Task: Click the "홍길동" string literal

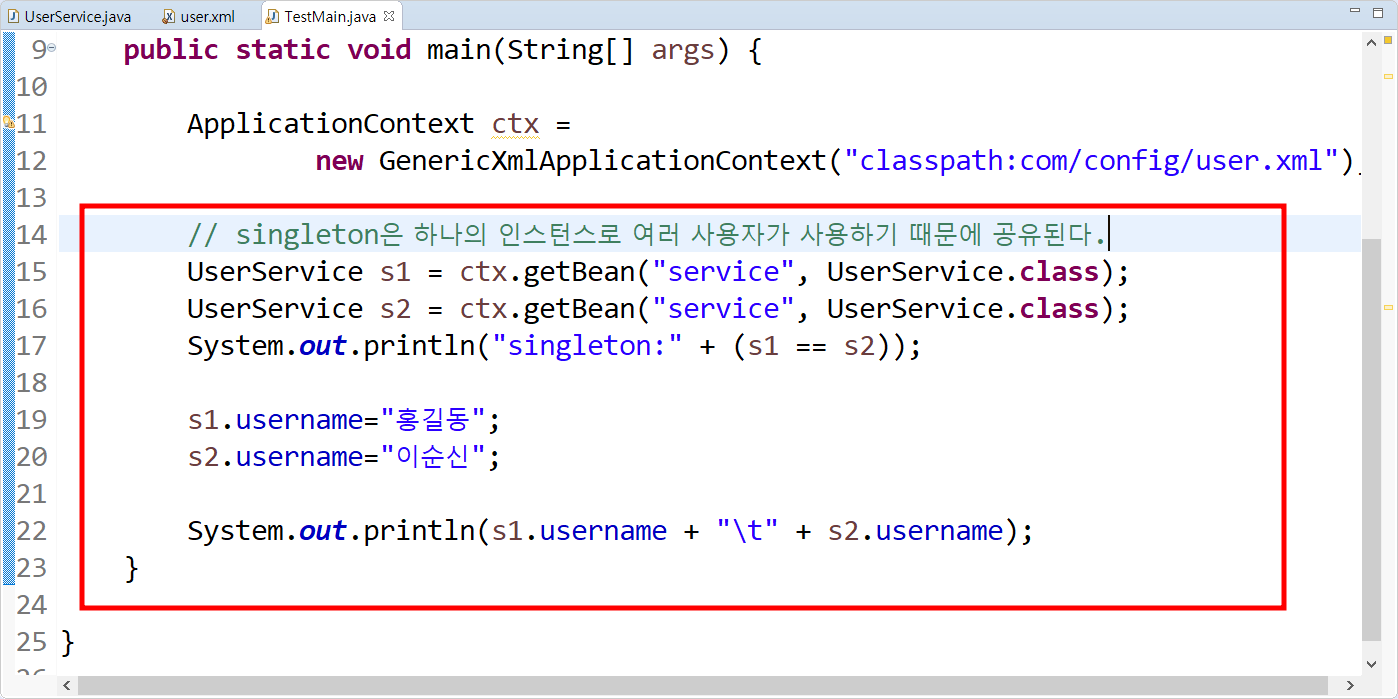Action: [x=431, y=420]
